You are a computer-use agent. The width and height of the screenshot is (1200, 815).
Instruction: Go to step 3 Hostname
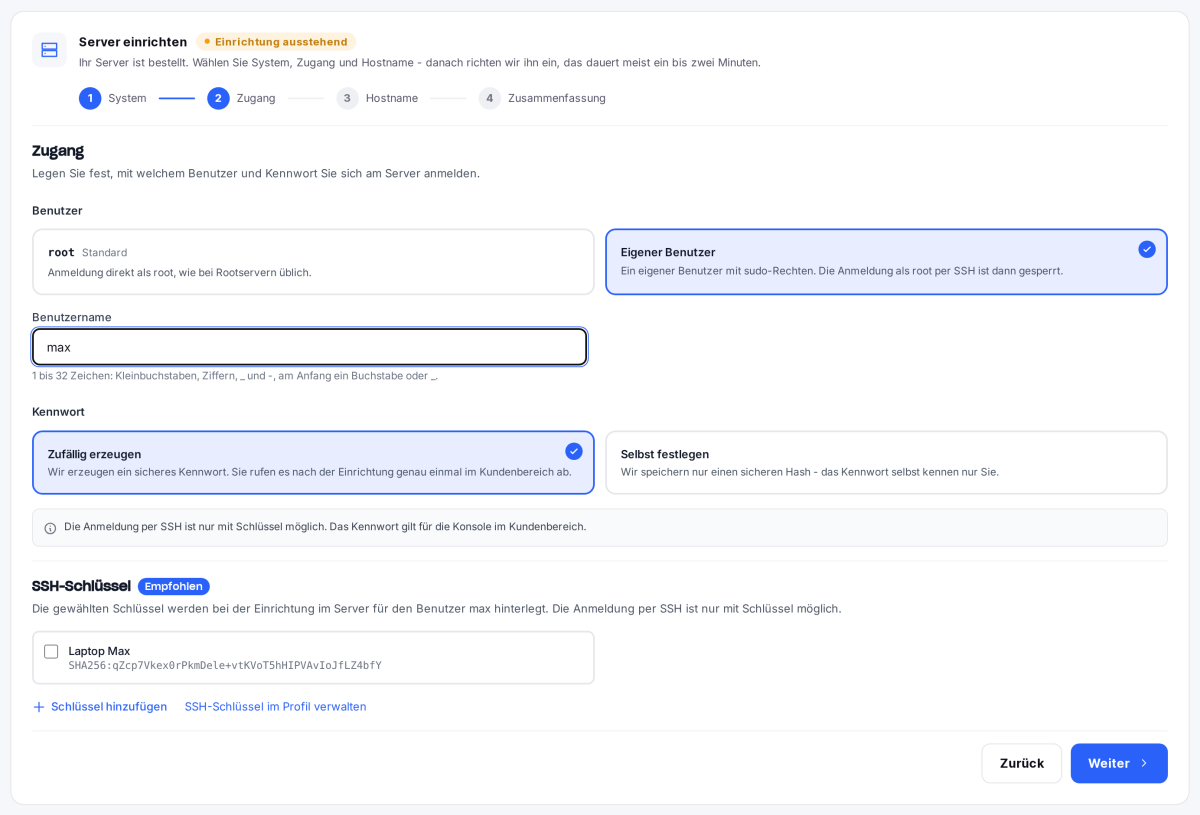click(377, 98)
